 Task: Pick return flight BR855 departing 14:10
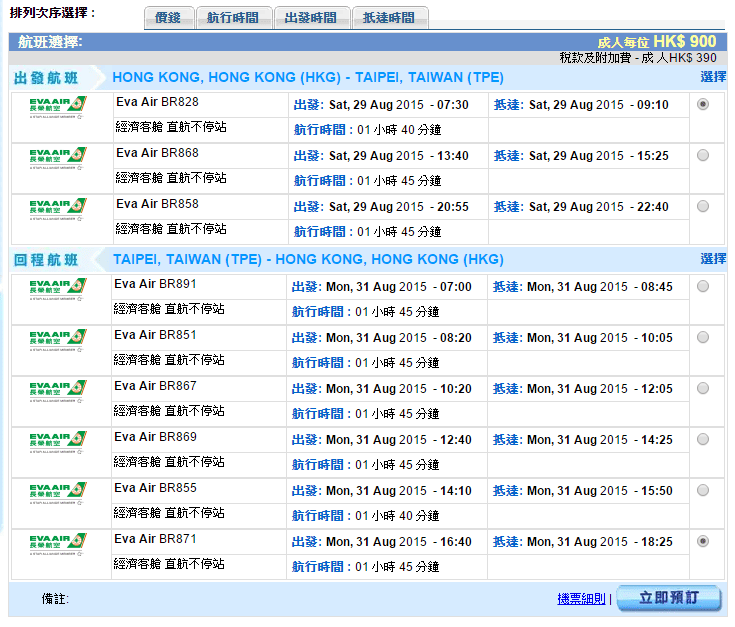tap(703, 490)
